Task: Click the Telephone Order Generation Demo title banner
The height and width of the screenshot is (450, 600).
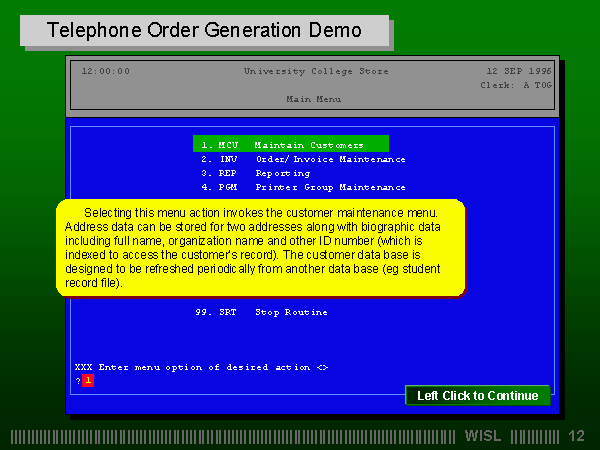Action: coord(204,31)
